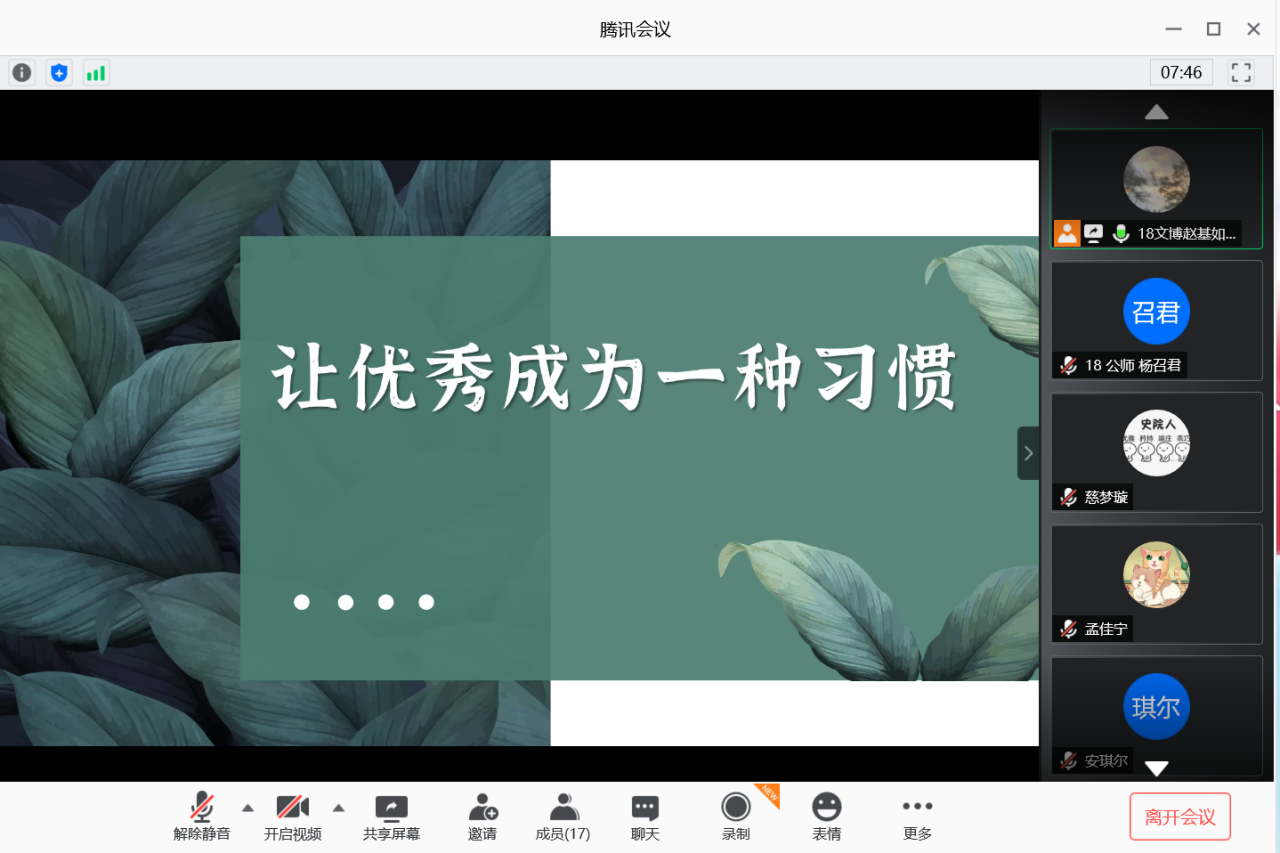Image resolution: width=1280 pixels, height=853 pixels.
Task: Open the 聊天 chat panel
Action: 644,815
